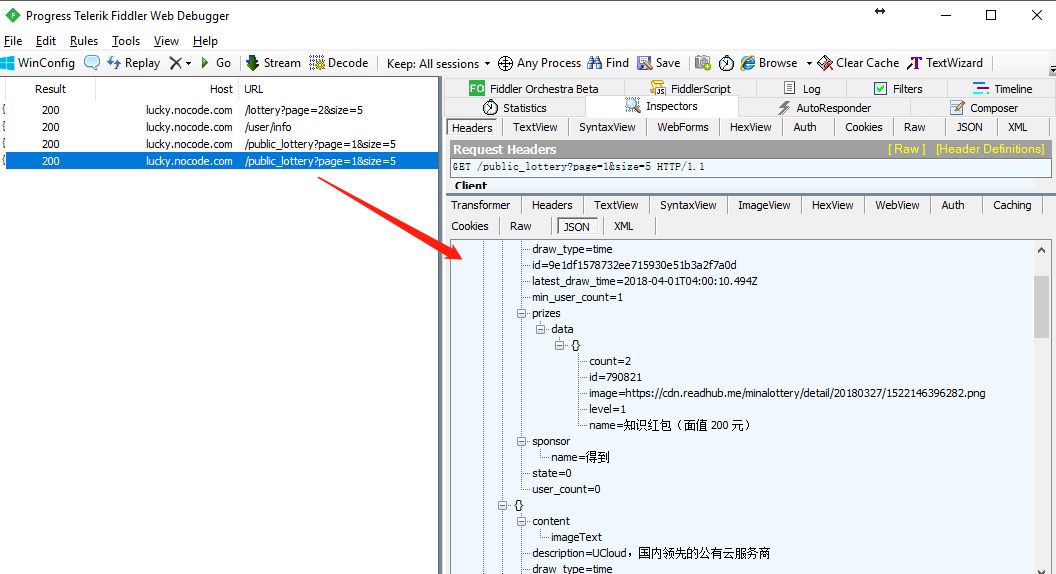This screenshot has width=1056, height=574.
Task: Click the camera screenshot icon
Action: [x=702, y=63]
